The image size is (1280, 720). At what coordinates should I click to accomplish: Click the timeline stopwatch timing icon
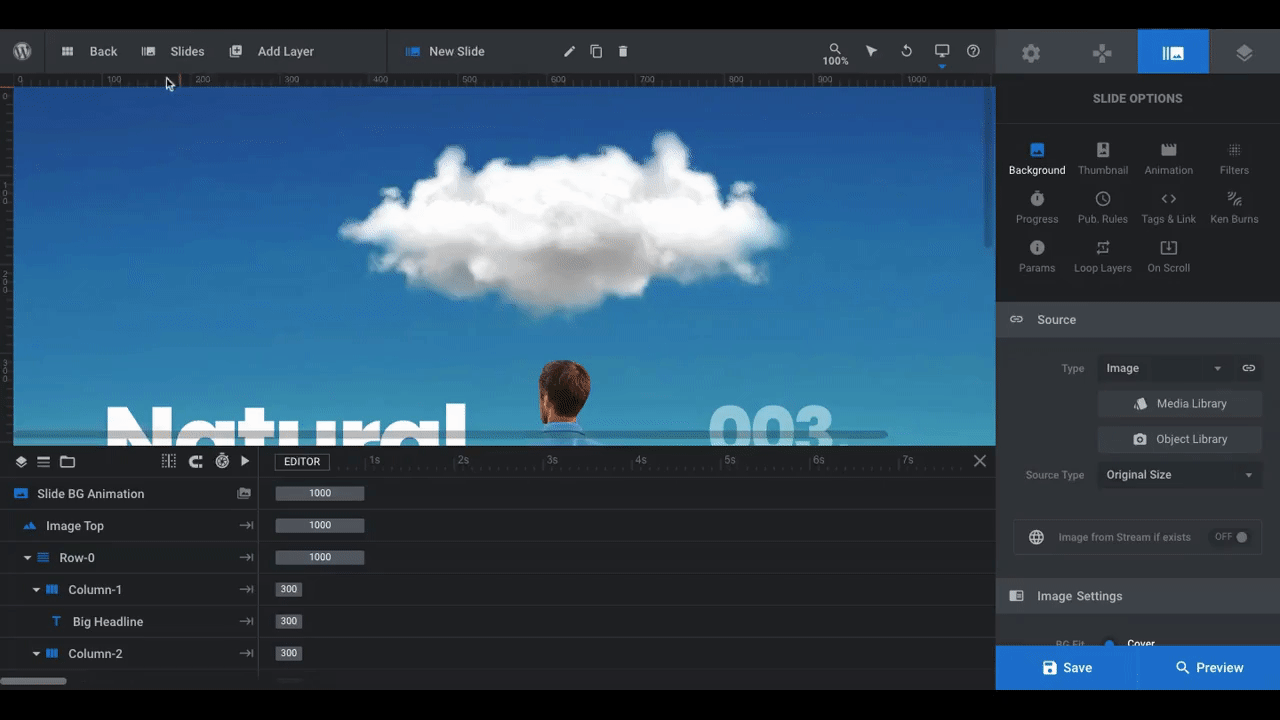click(222, 461)
